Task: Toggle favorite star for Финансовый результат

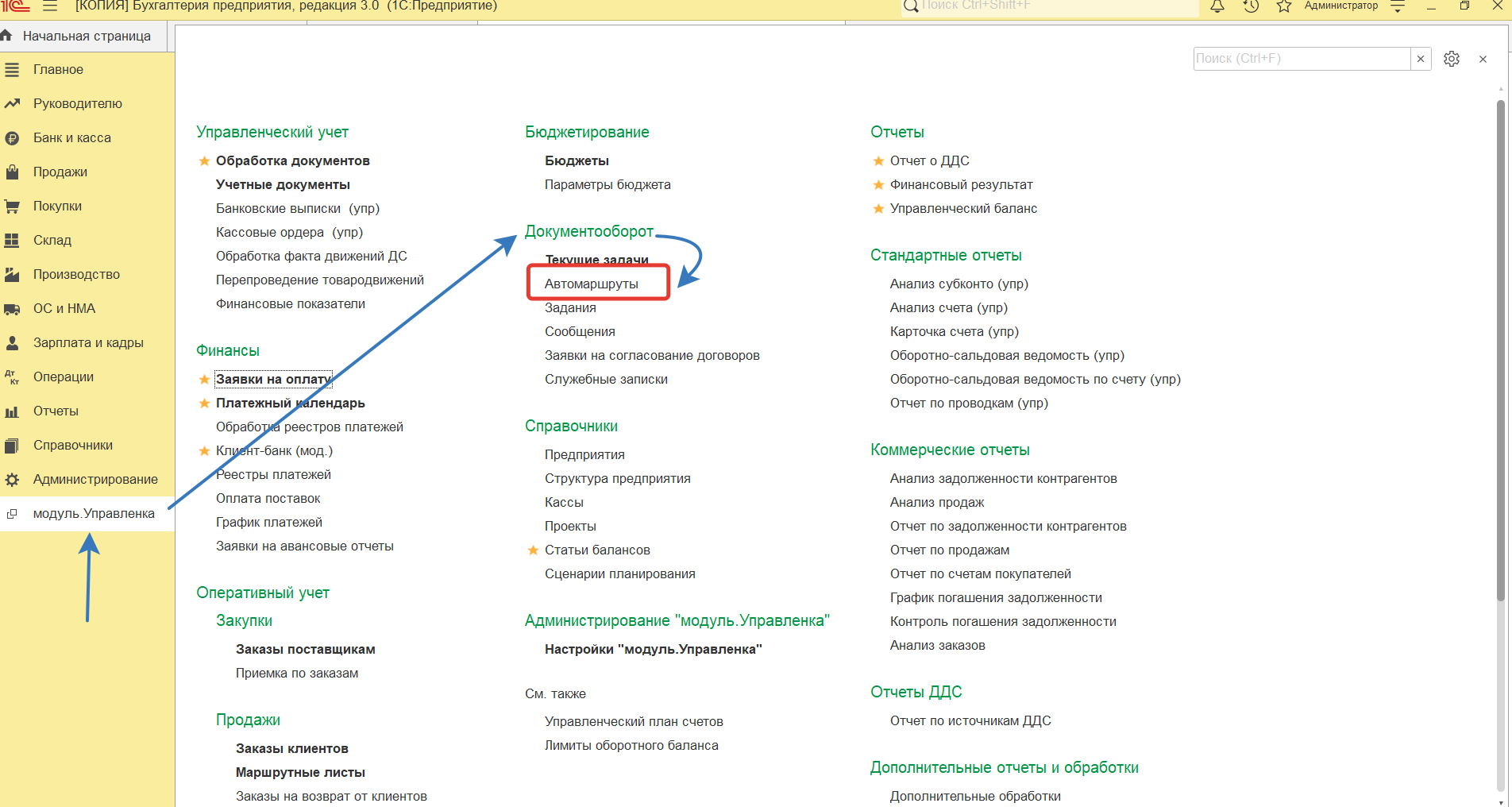Action: click(x=878, y=185)
